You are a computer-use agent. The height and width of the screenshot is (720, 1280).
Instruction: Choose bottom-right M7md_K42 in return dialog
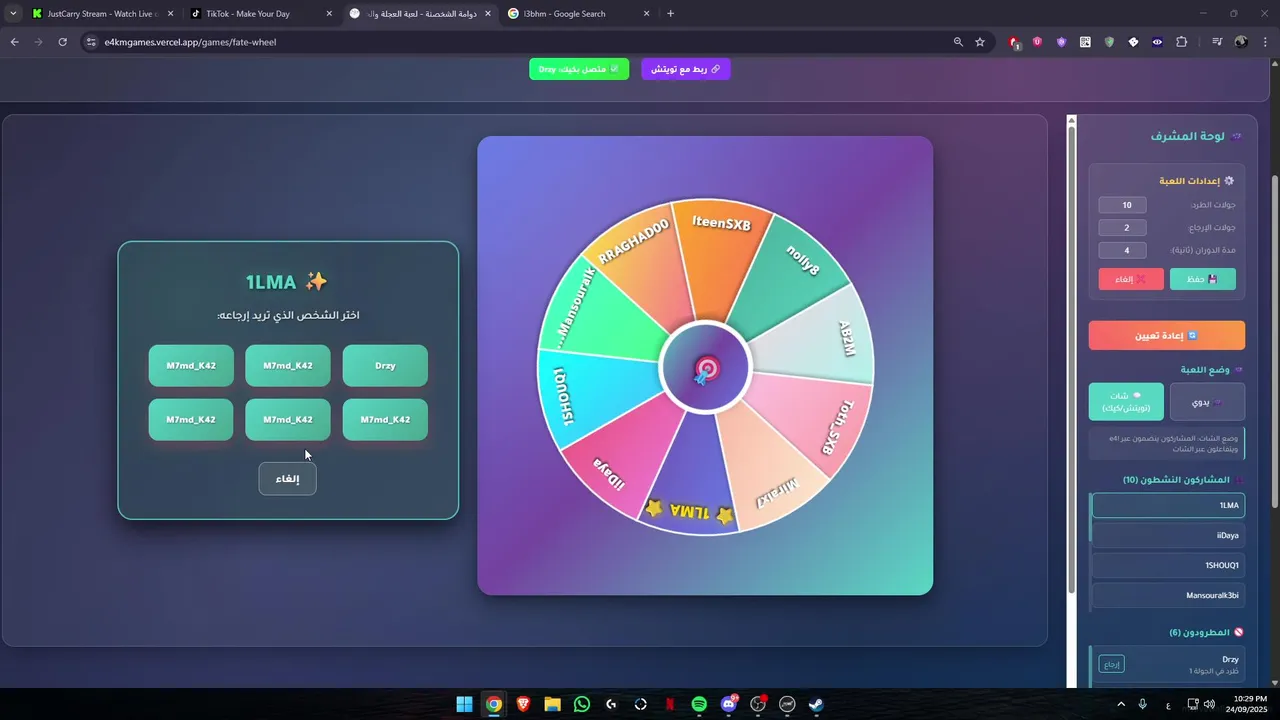pyautogui.click(x=385, y=420)
